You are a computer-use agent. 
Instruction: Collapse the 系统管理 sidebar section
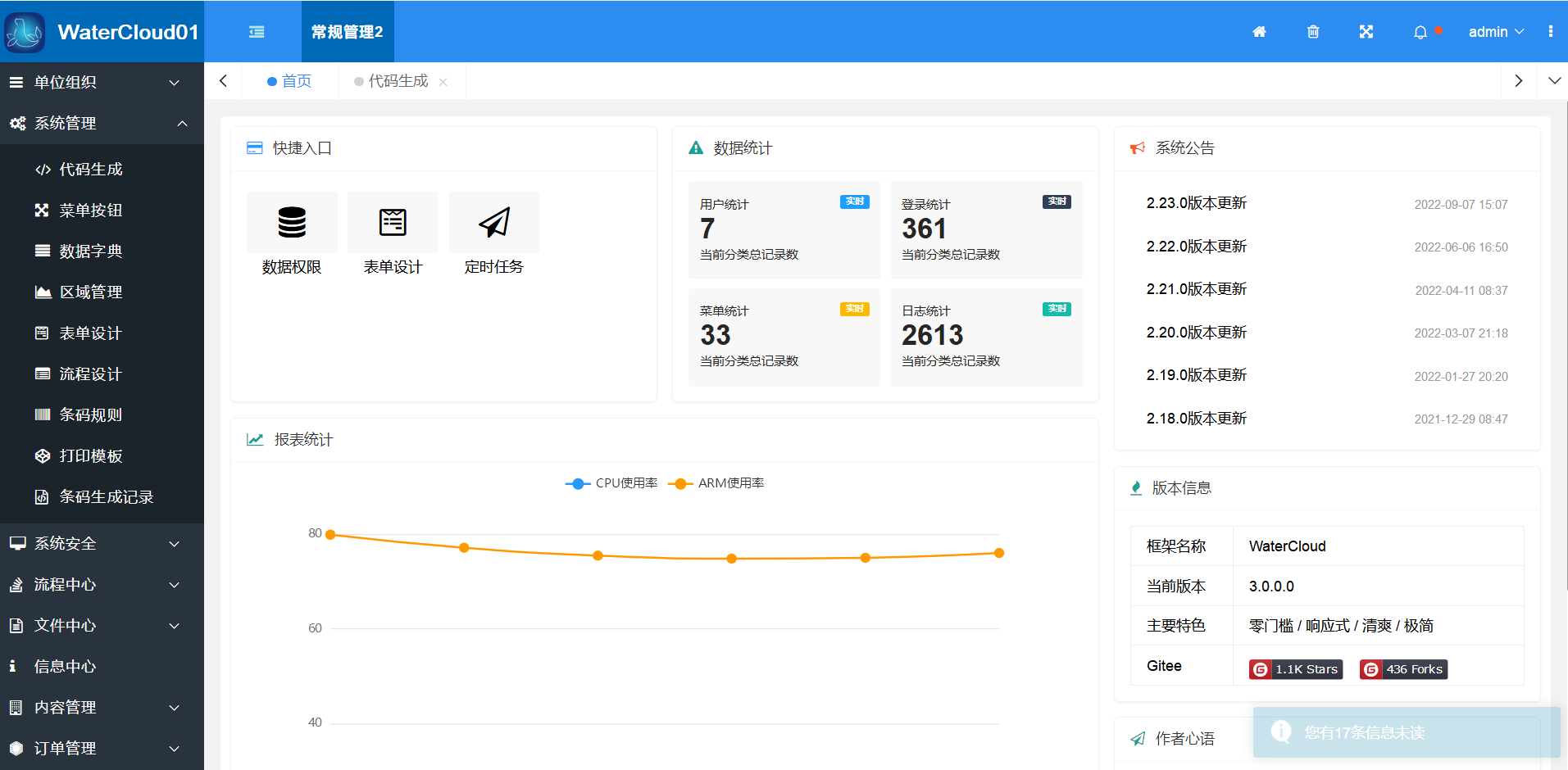(x=102, y=124)
